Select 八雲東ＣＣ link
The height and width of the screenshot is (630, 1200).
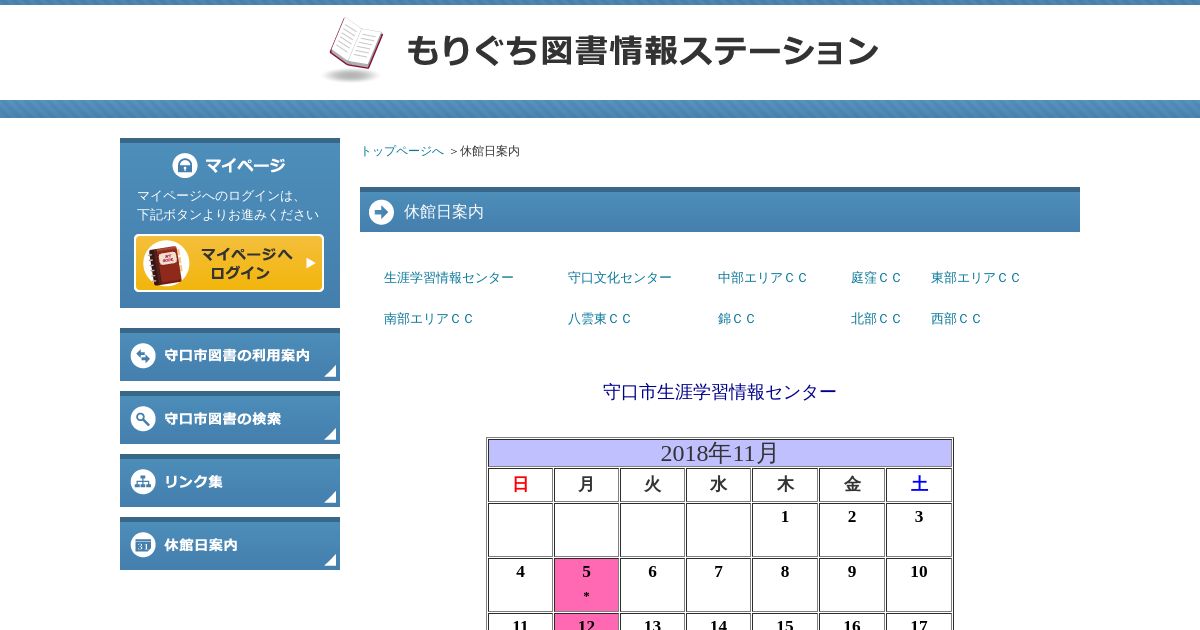(600, 319)
